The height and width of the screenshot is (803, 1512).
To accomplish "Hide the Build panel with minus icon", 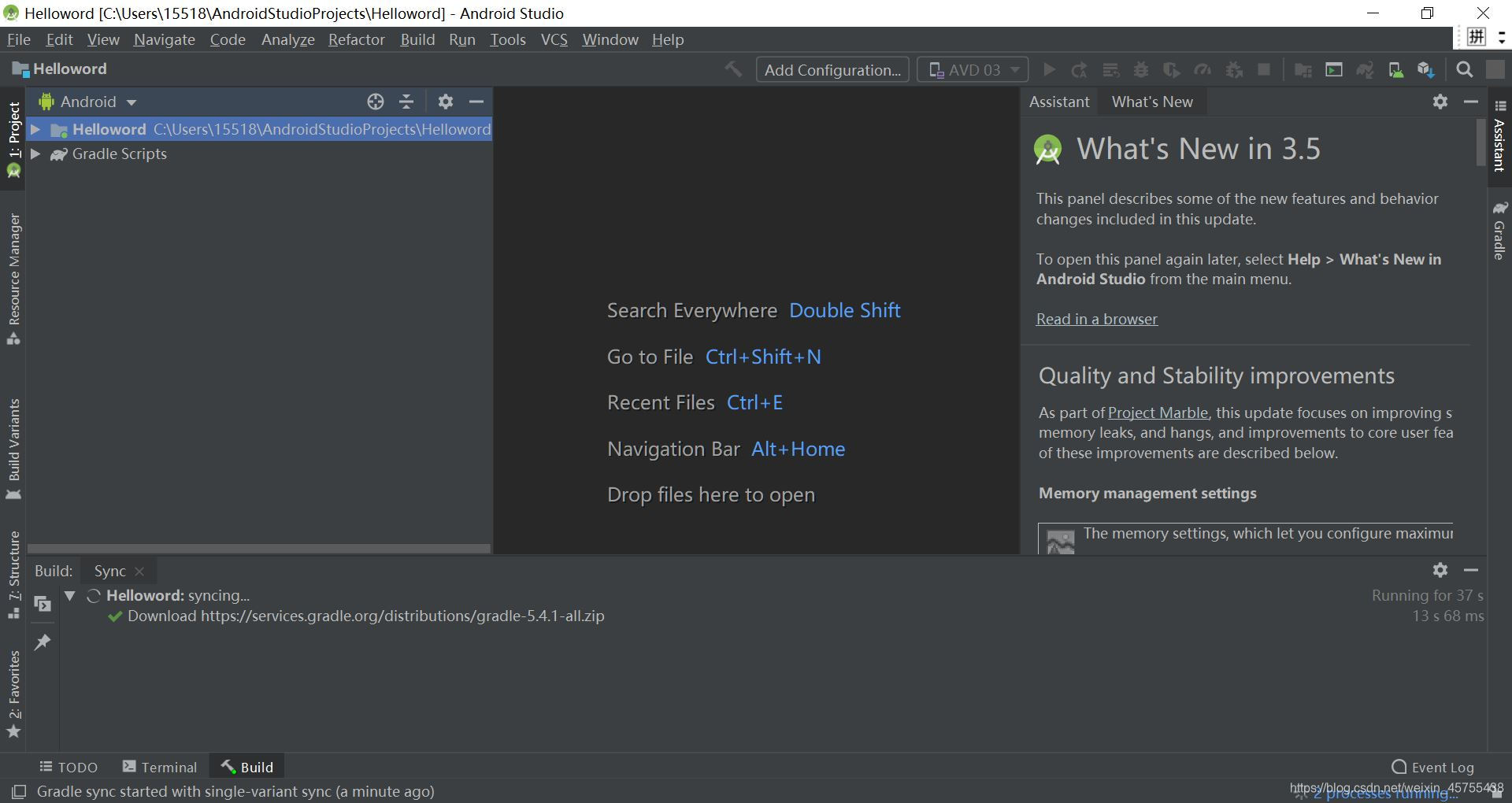I will tap(1470, 570).
